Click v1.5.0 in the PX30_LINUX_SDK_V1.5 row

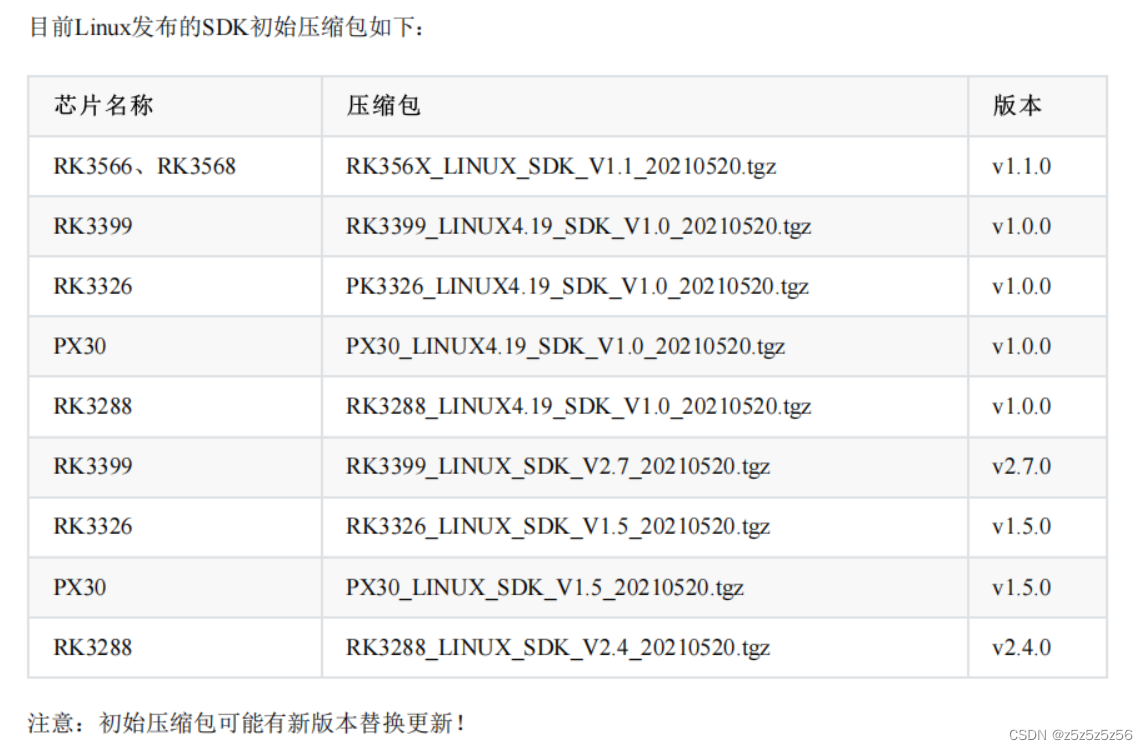(x=1021, y=587)
